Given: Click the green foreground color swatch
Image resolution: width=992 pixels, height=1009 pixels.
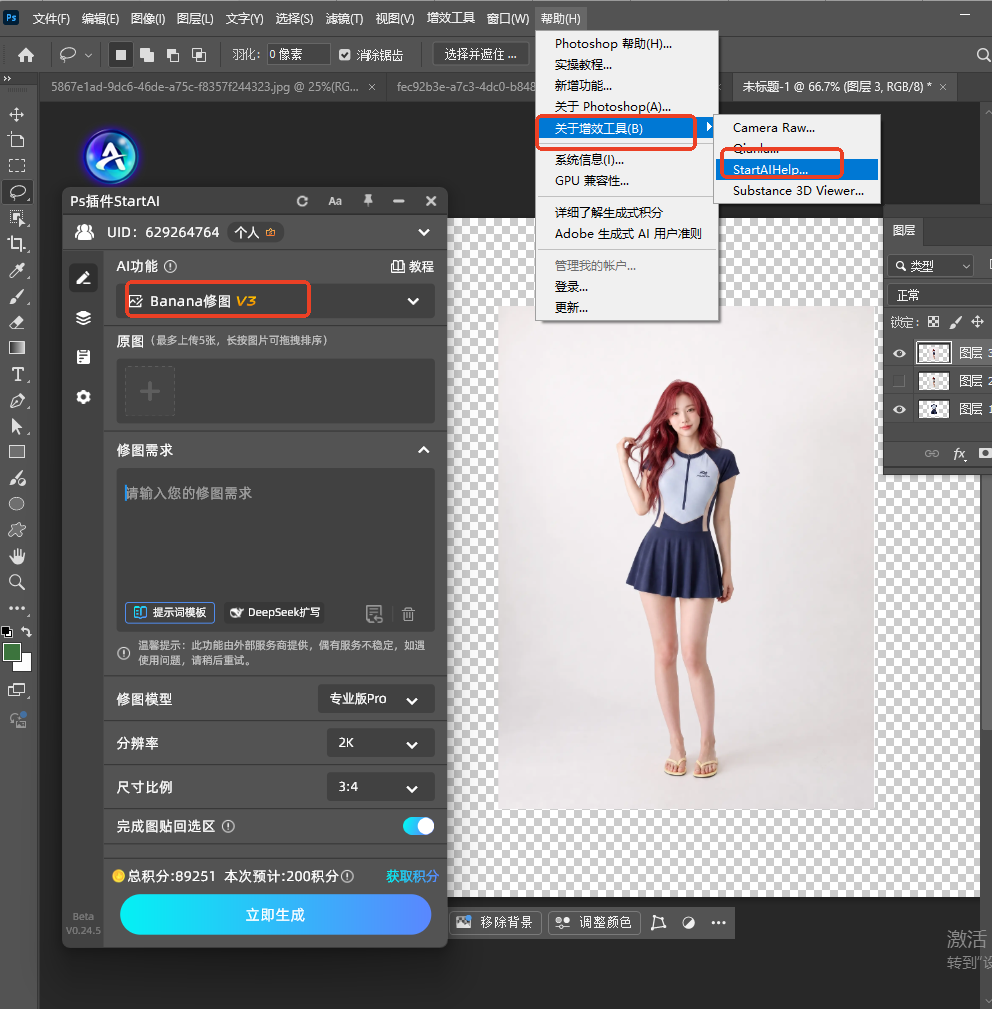Looking at the screenshot, I should pyautogui.click(x=12, y=653).
